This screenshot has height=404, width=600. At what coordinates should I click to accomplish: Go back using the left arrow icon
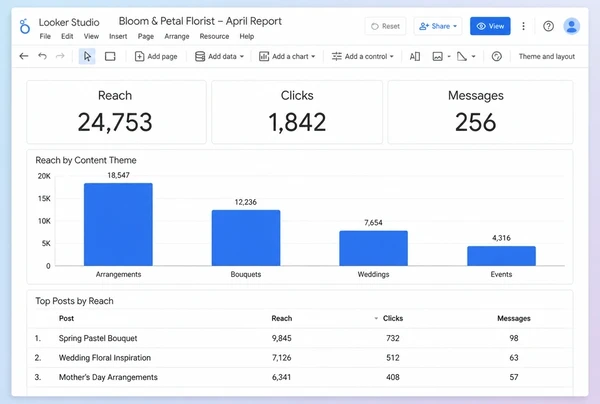coord(24,56)
